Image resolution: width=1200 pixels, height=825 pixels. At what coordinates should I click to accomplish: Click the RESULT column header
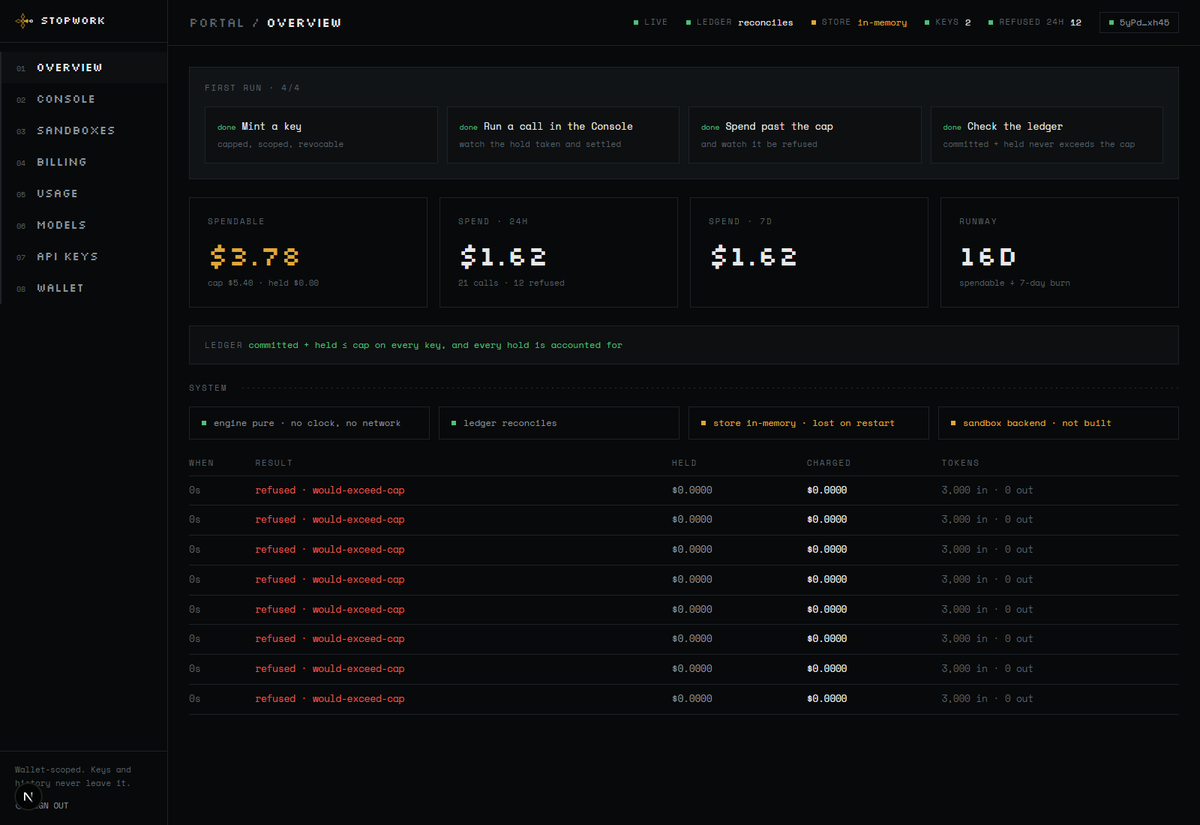[274, 463]
